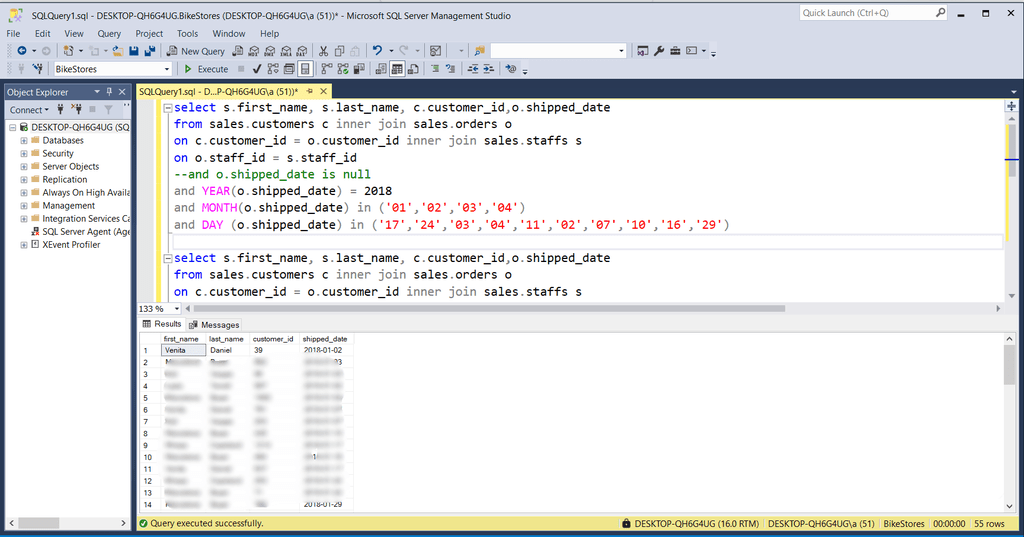1024x537 pixels.
Task: Switch to the Messages tab
Action: (x=214, y=325)
